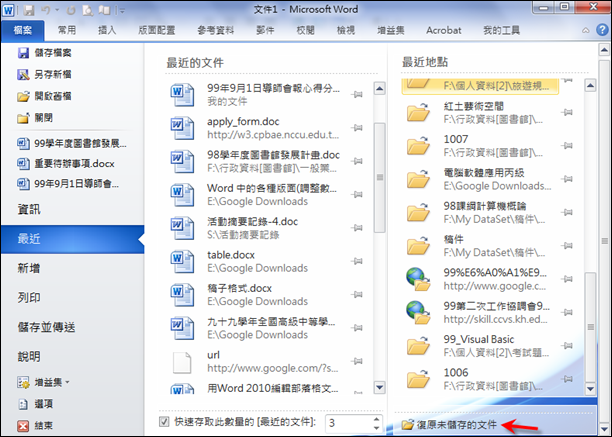
Task: Select the 新增 tab in backstage
Action: coord(73,268)
